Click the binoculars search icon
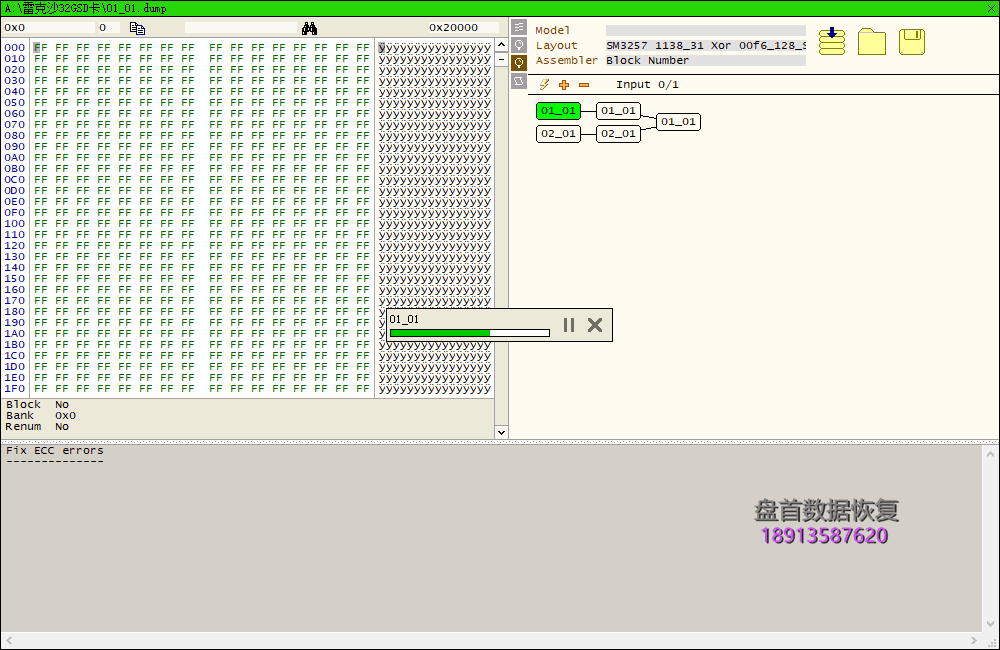The height and width of the screenshot is (650, 1000). [309, 28]
